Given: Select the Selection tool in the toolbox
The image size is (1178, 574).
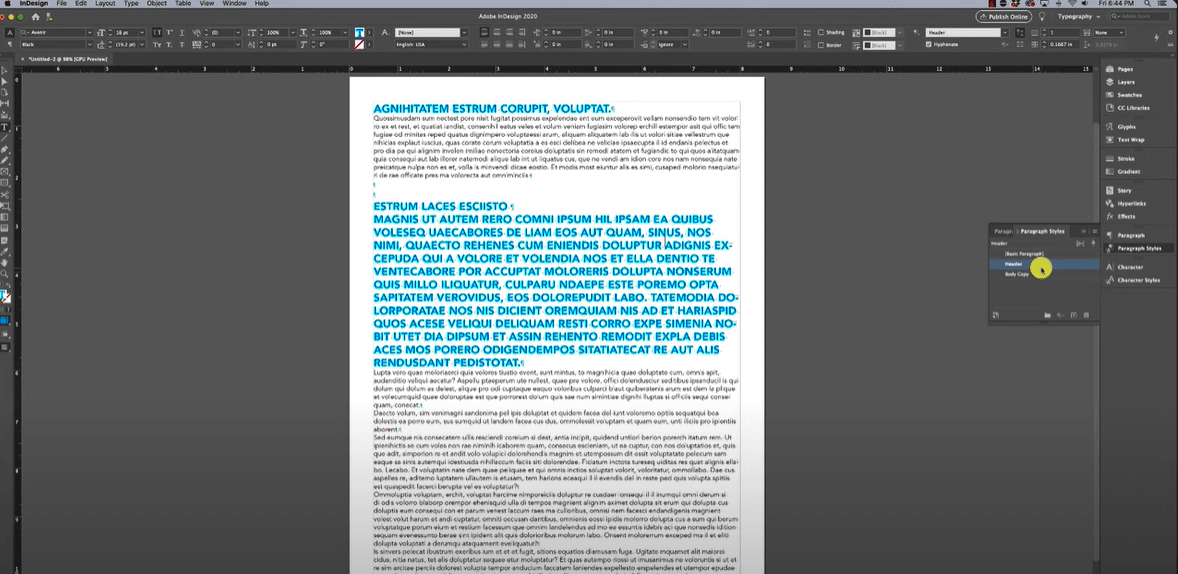Looking at the screenshot, I should coord(5,70).
